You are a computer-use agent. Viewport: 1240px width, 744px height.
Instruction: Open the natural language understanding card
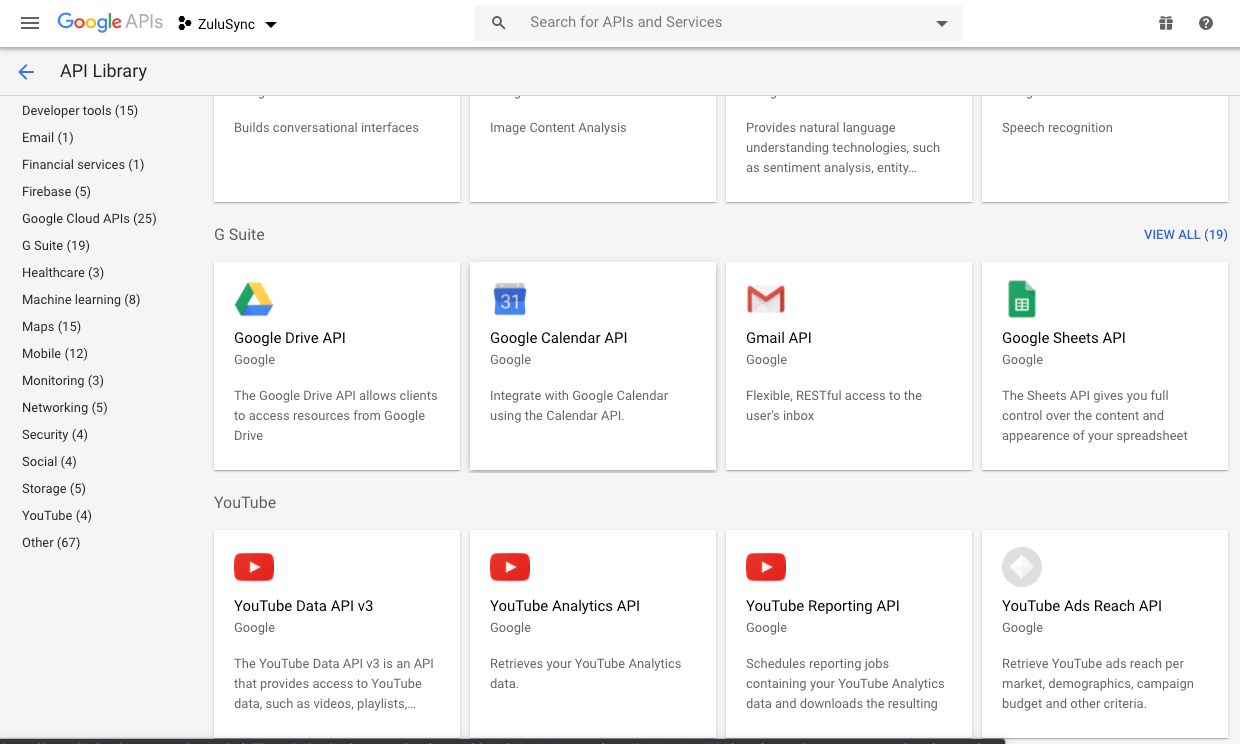[849, 149]
